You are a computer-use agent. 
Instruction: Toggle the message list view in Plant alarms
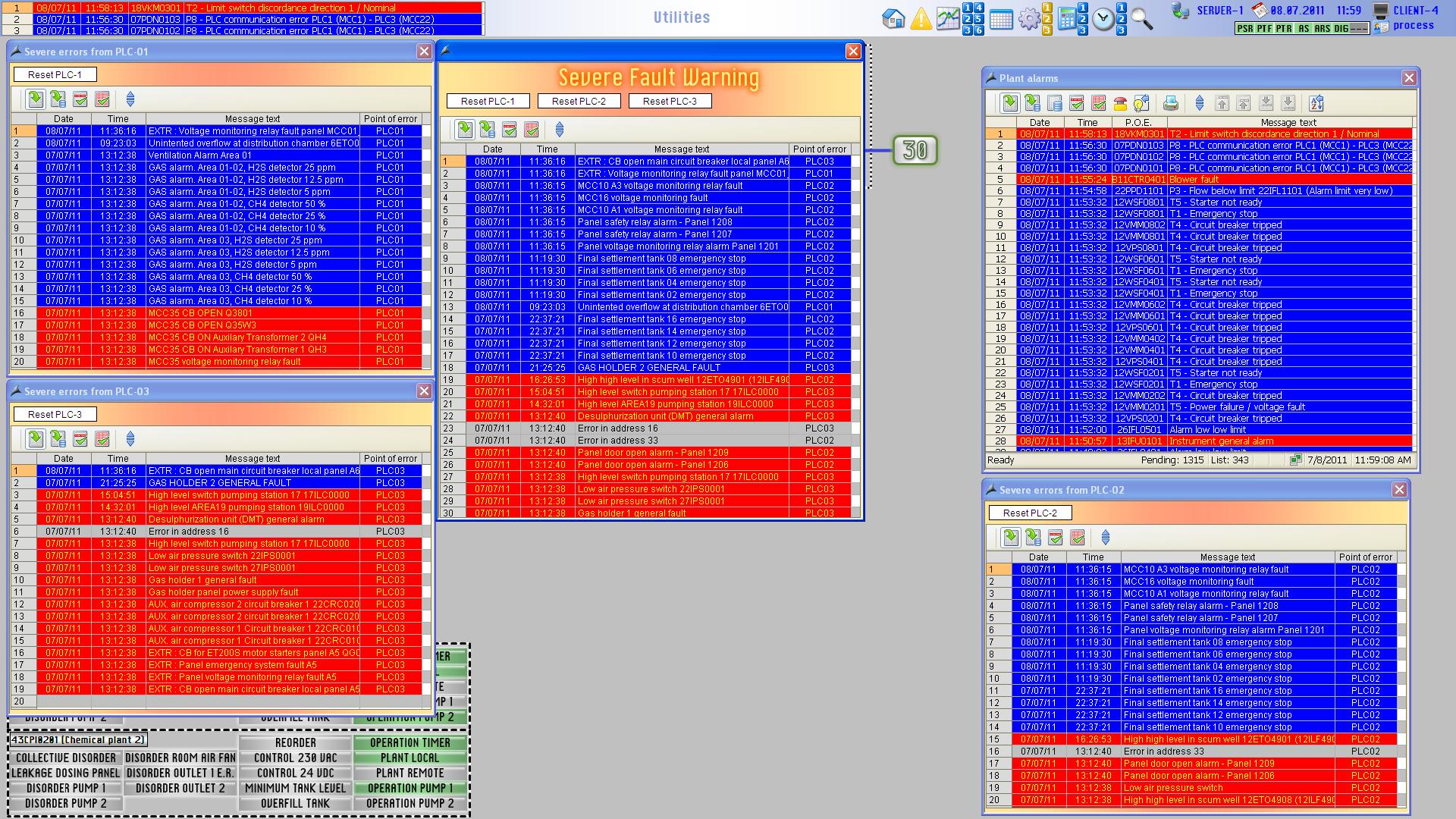tap(1010, 103)
